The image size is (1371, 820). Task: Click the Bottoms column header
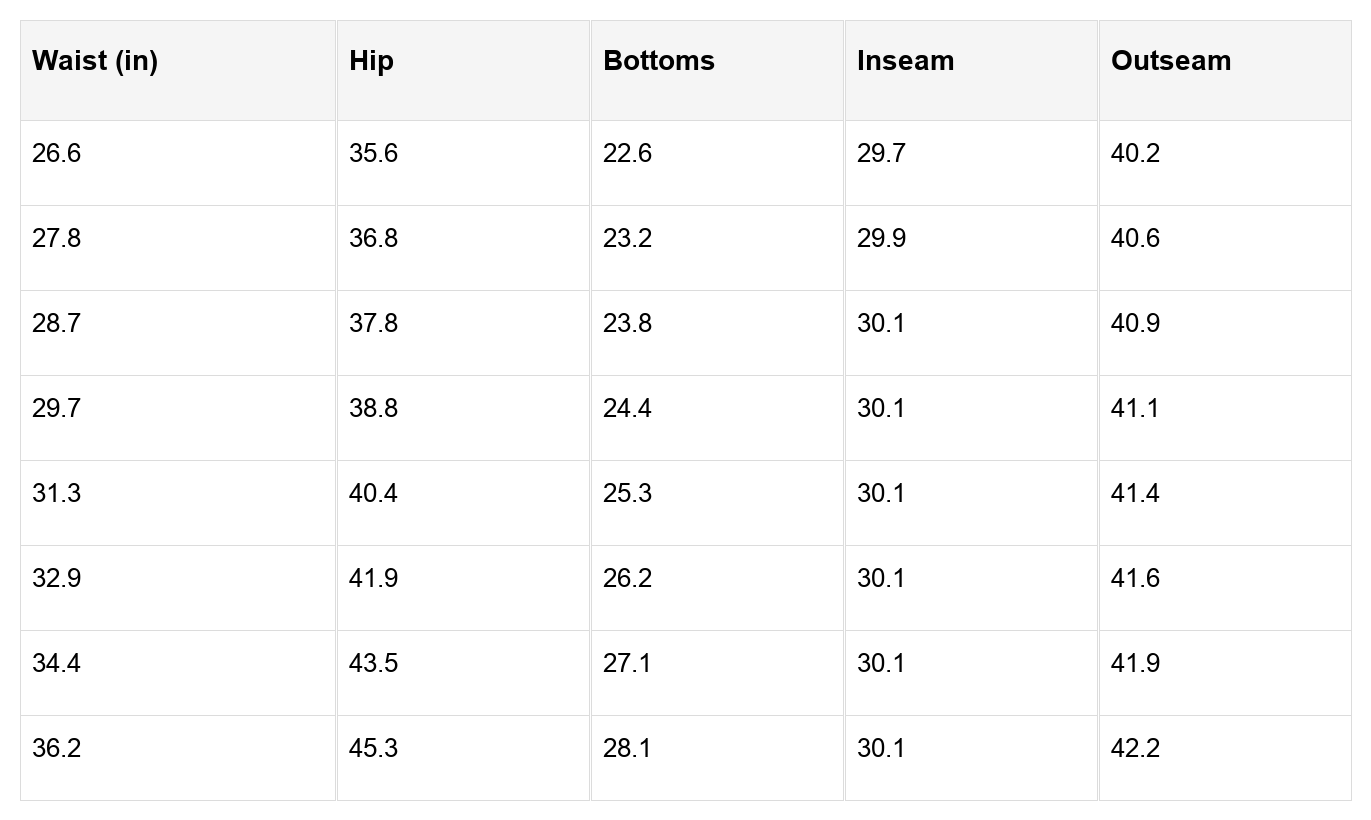click(x=658, y=61)
